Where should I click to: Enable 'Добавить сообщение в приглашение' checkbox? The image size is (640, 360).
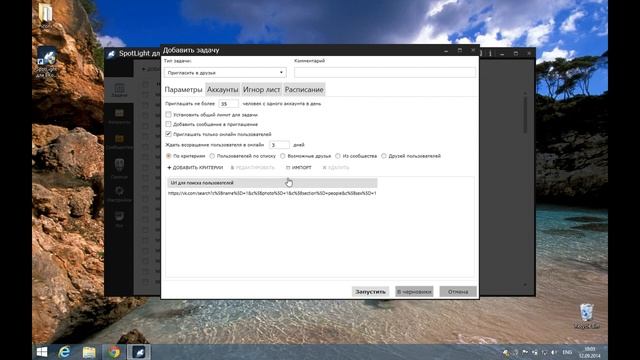pyautogui.click(x=168, y=124)
